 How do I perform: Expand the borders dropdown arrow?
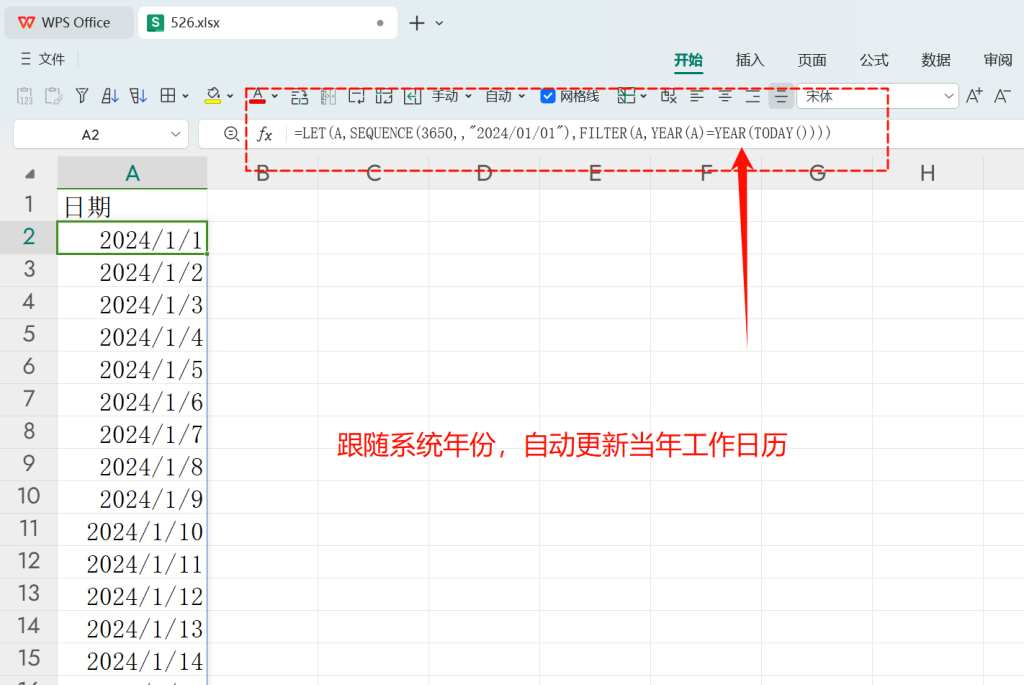pyautogui.click(x=185, y=97)
